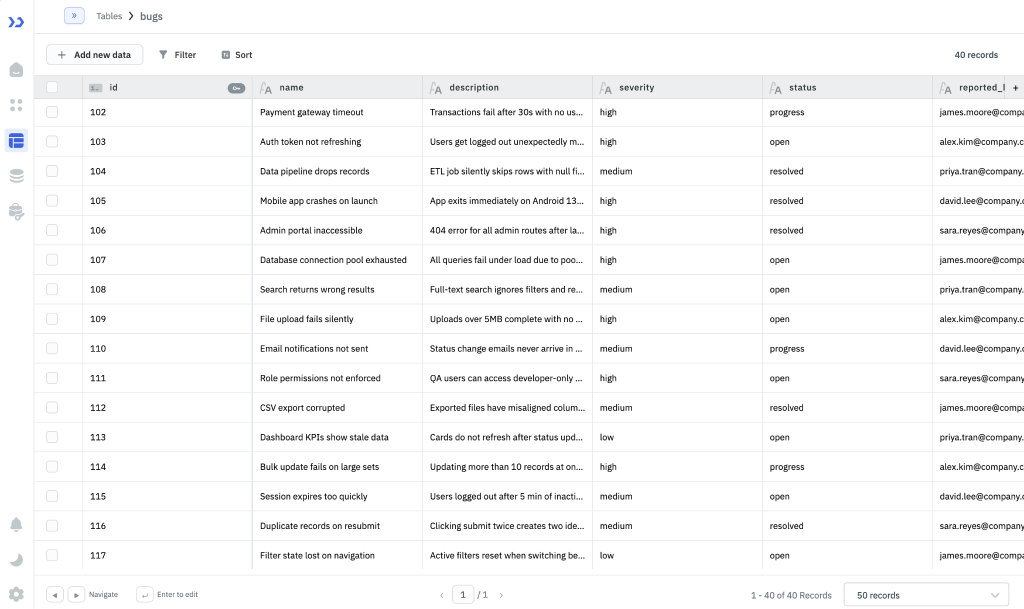
Task: Open settings via the gear icon
Action: pos(16,594)
